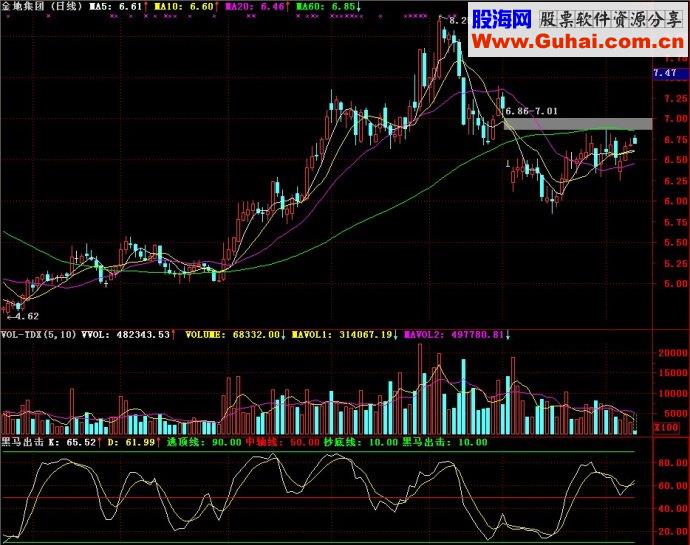The width and height of the screenshot is (690, 545).
Task: Click the 5.25 price axis label
Action: [675, 264]
